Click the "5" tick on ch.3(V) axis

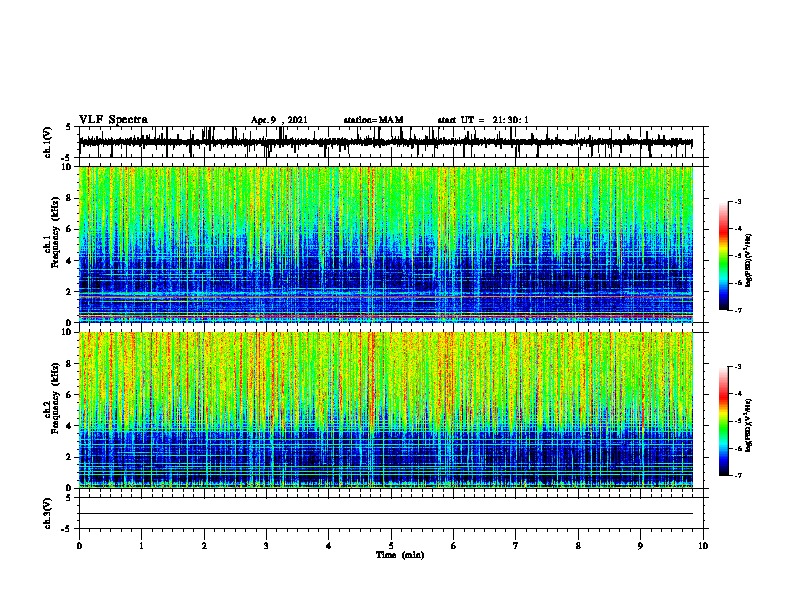click(x=69, y=498)
